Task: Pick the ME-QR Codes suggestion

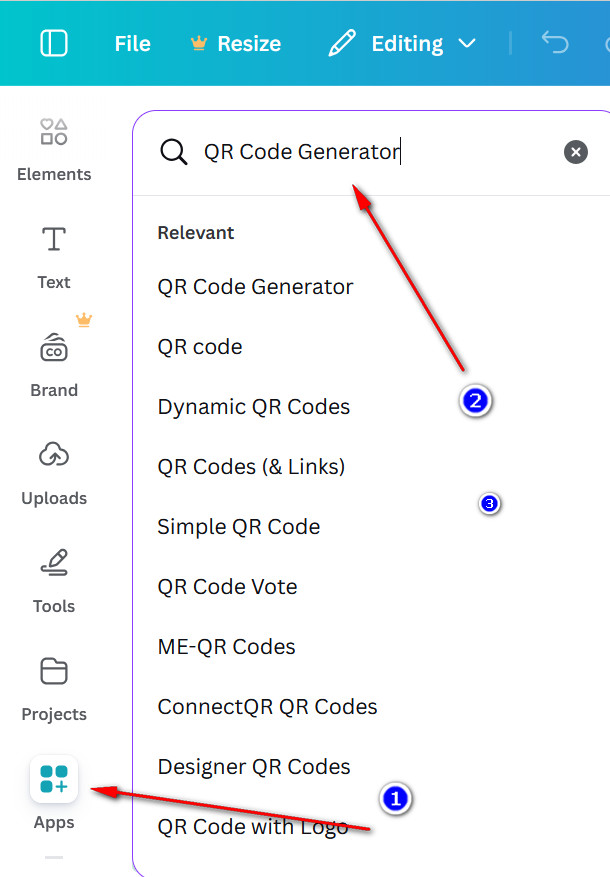Action: (x=226, y=647)
